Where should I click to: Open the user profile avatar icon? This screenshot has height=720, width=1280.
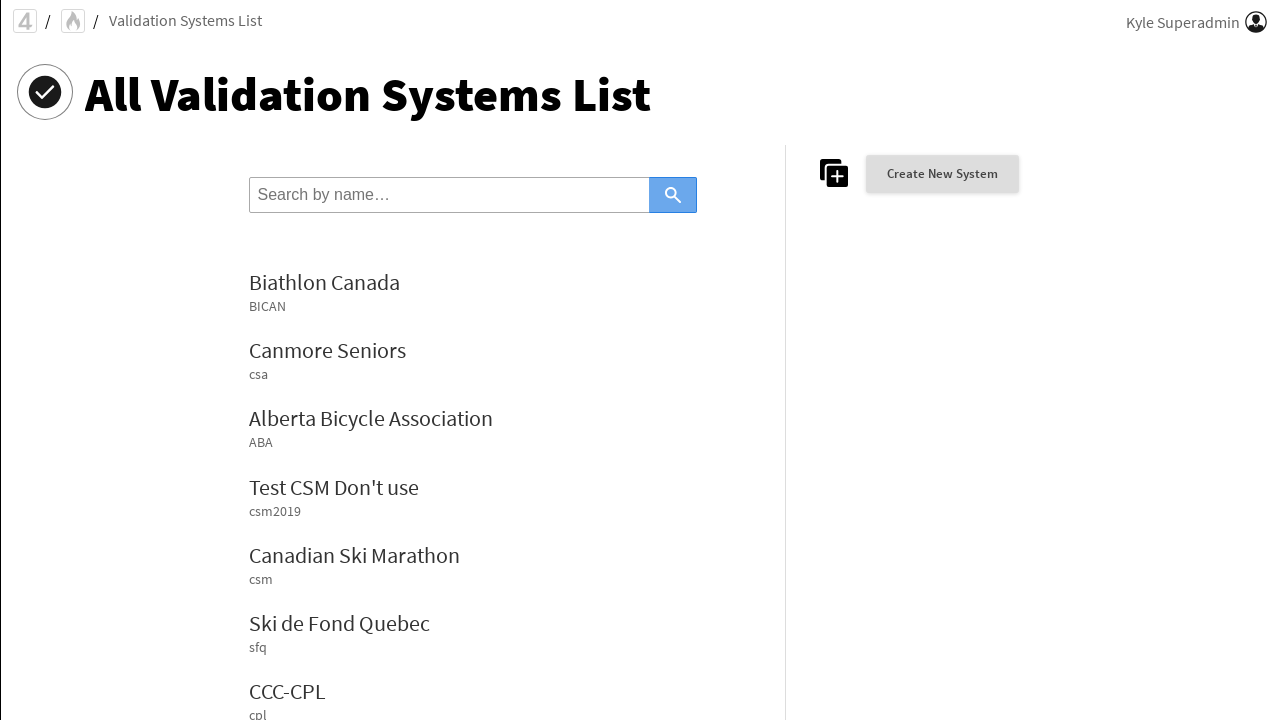[x=1256, y=22]
